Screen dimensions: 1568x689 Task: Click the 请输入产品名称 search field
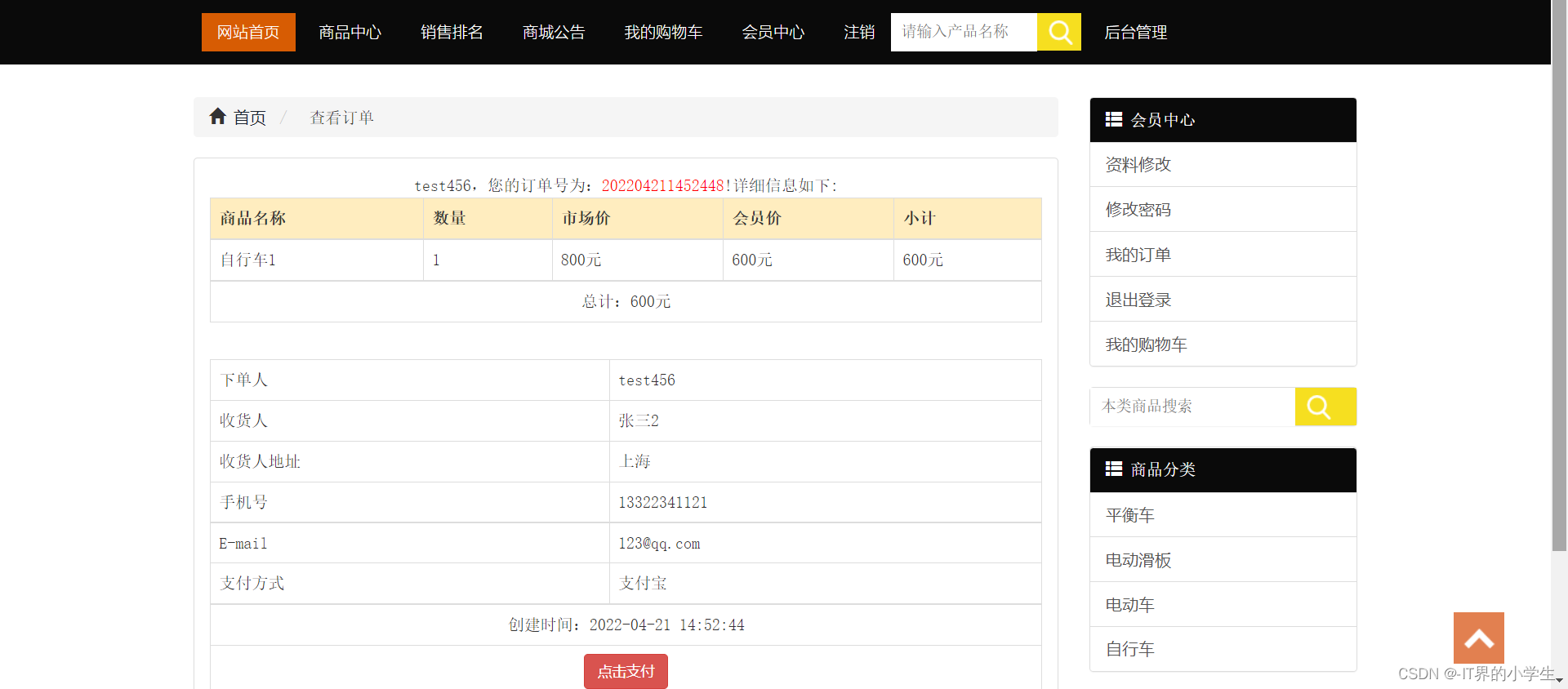[964, 32]
